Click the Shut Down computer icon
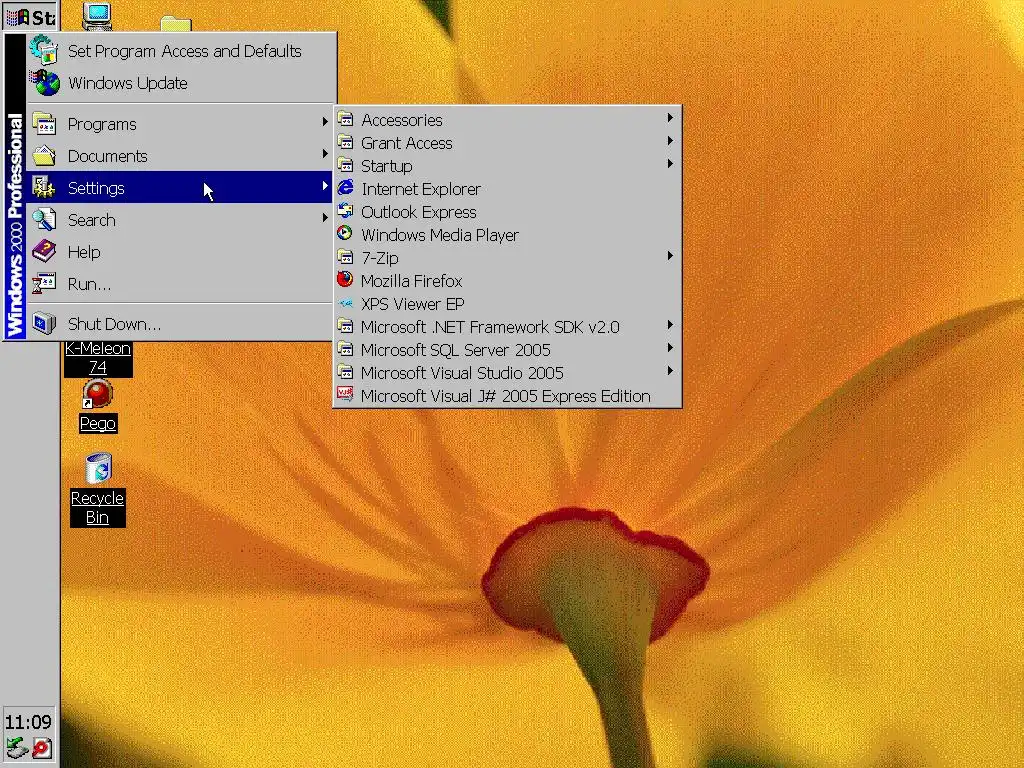 [x=44, y=323]
